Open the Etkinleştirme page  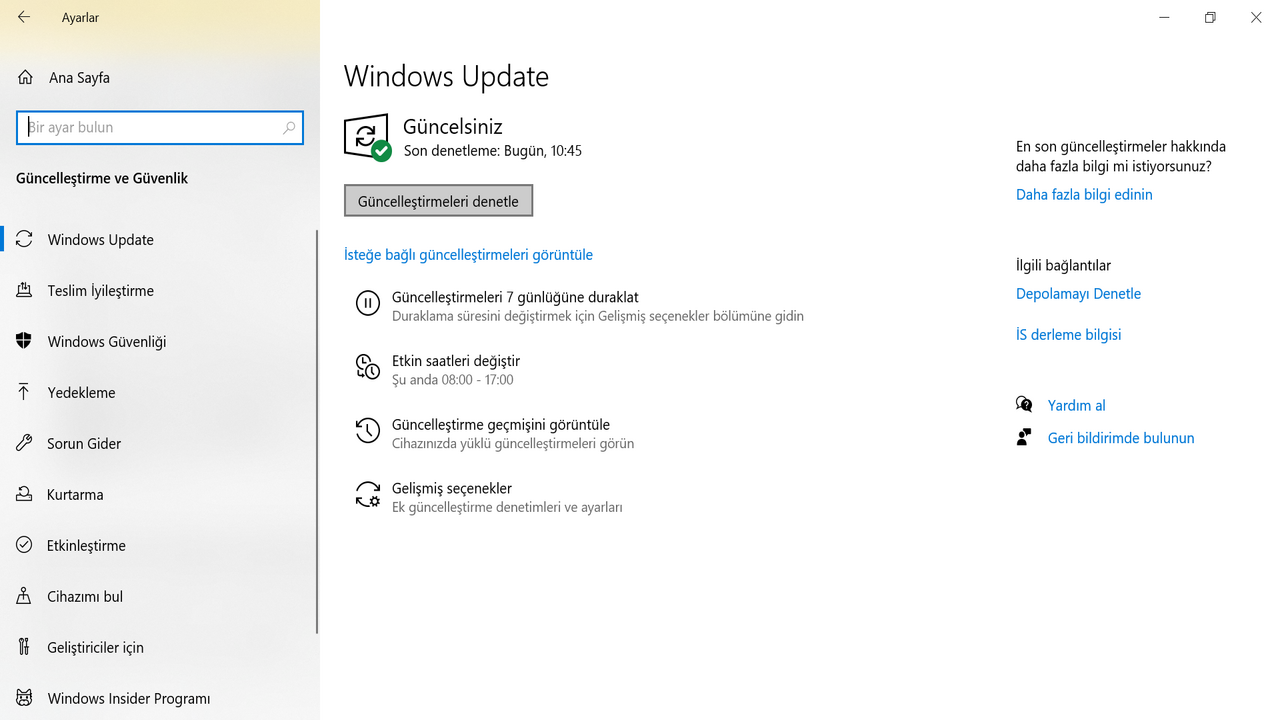pyautogui.click(x=160, y=545)
